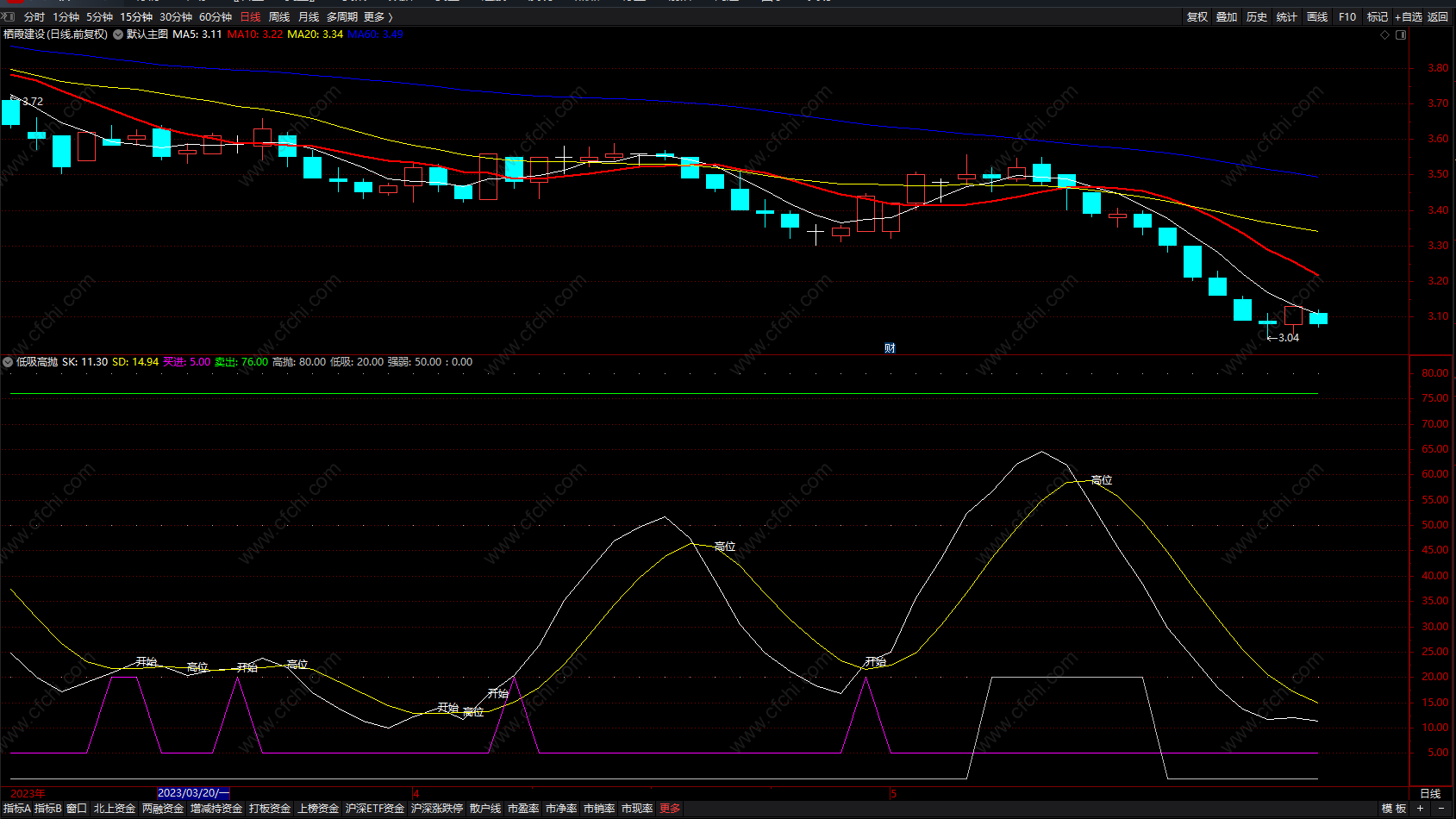Select the 北上资金 indicator tab

[x=115, y=809]
